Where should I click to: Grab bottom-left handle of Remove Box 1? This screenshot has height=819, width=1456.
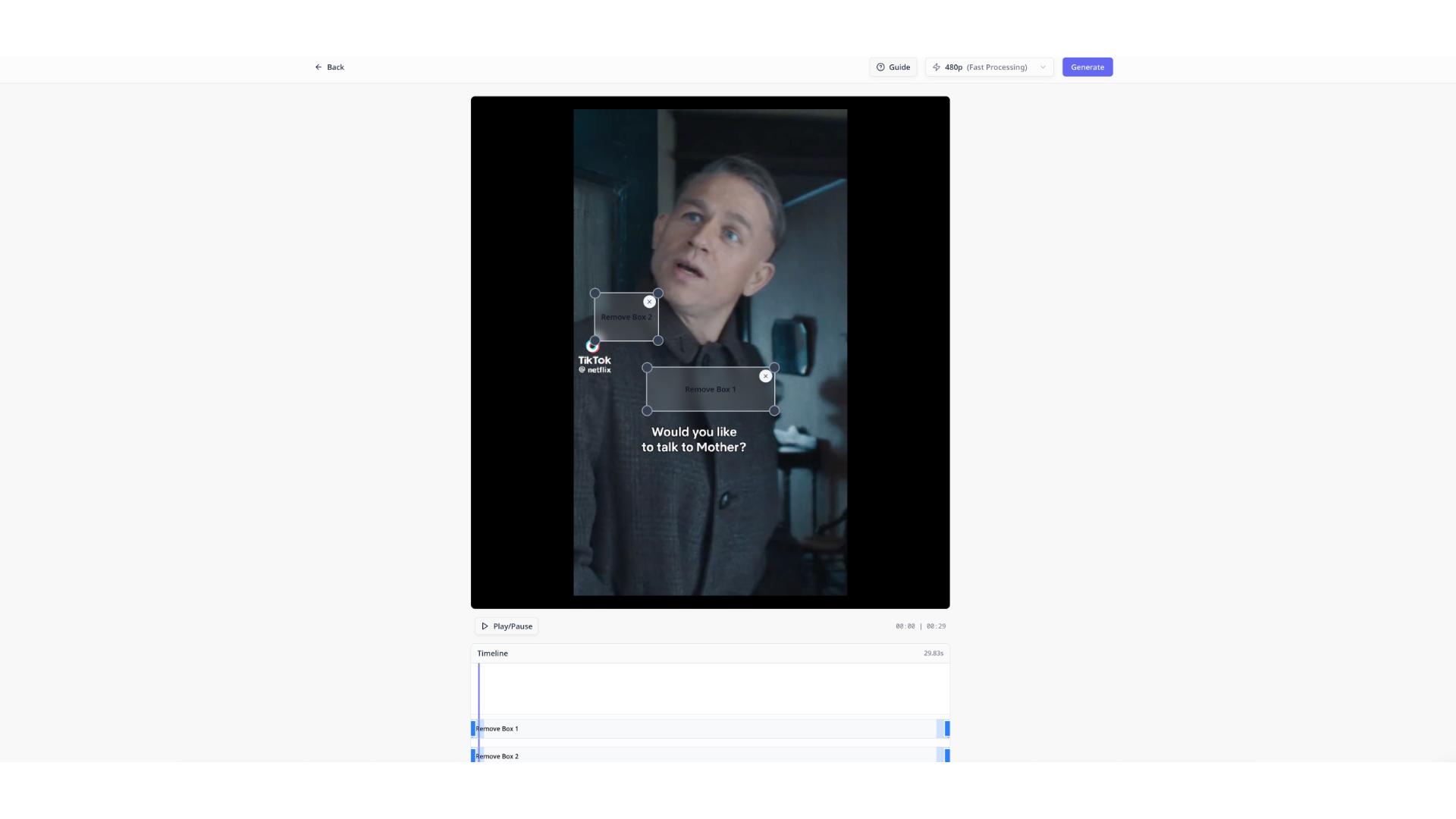647,411
